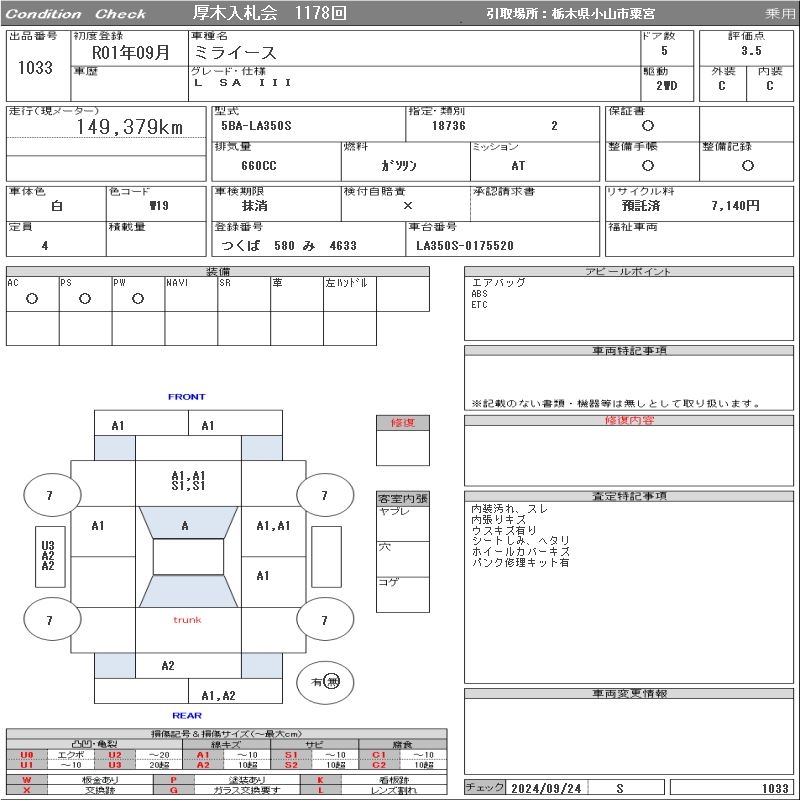Select lot number 1033 under 出品番号
This screenshot has width=800, height=800.
click(x=35, y=67)
